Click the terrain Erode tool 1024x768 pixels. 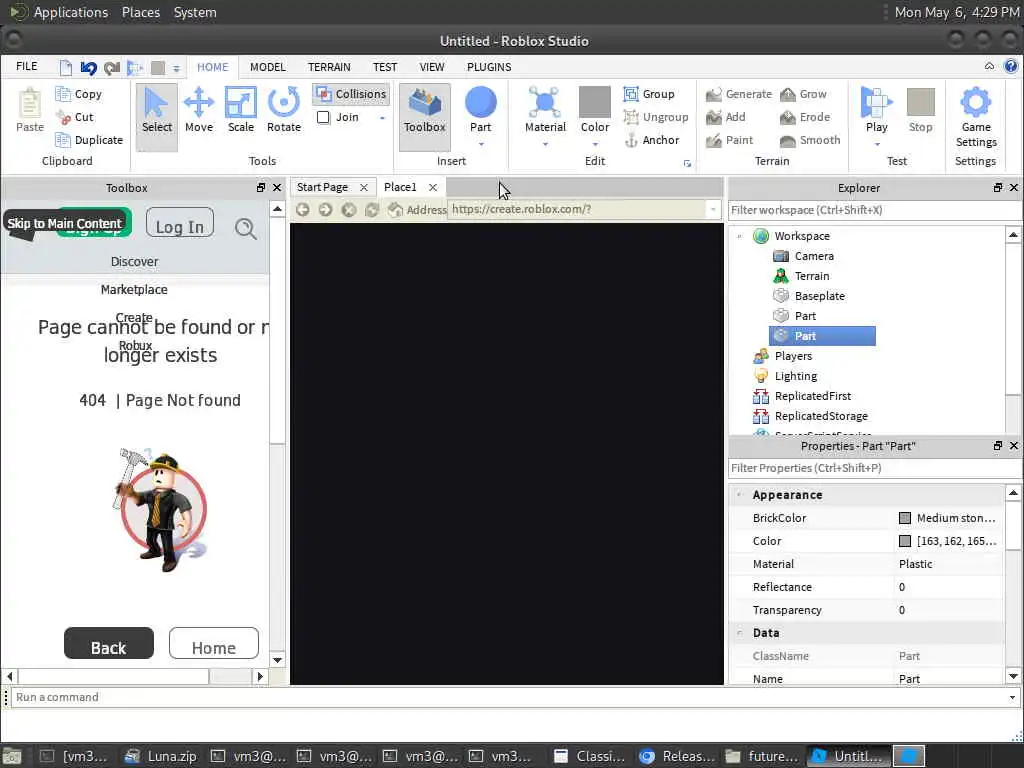click(805, 117)
